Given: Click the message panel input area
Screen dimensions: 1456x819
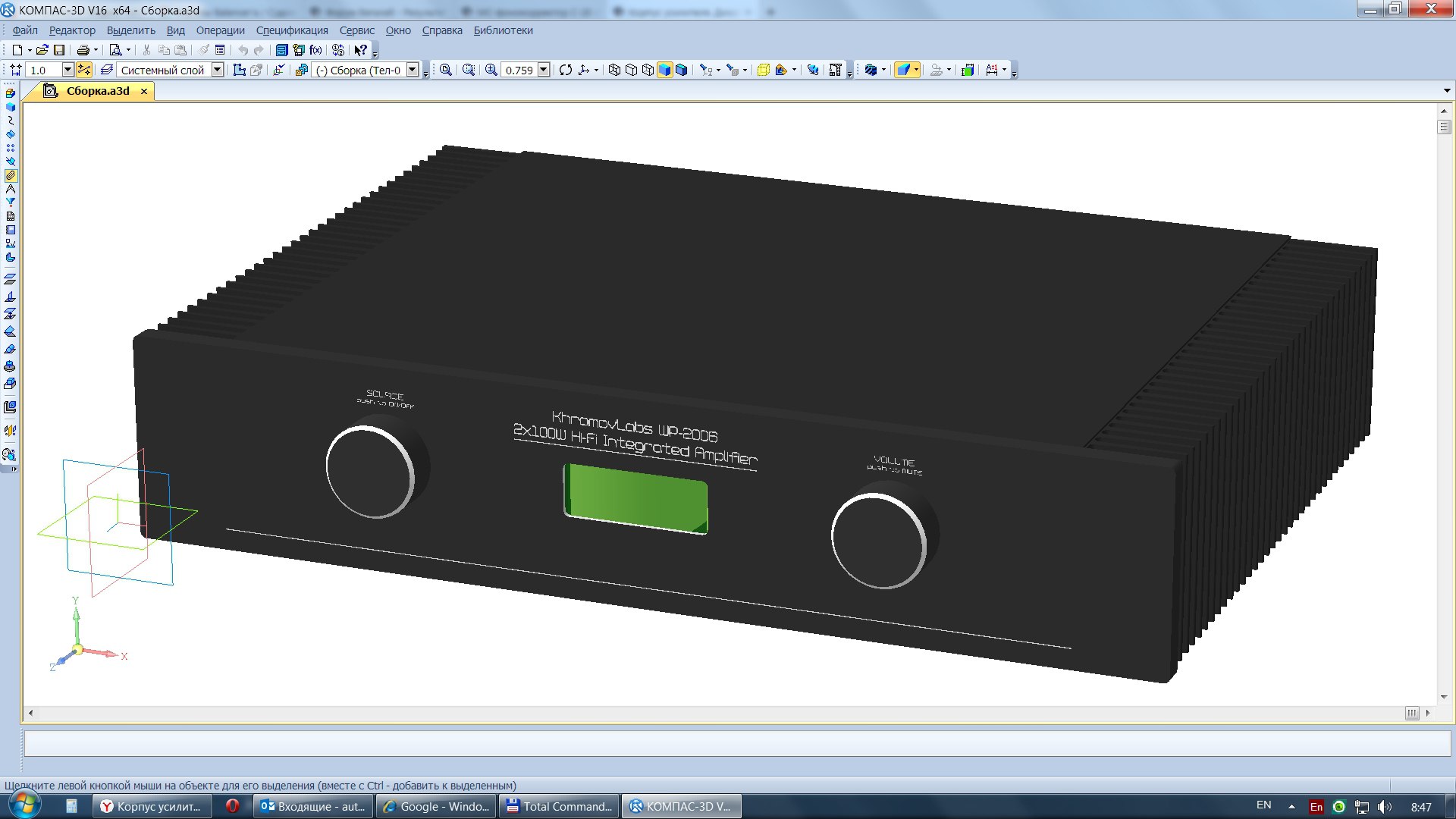Looking at the screenshot, I should (x=737, y=743).
